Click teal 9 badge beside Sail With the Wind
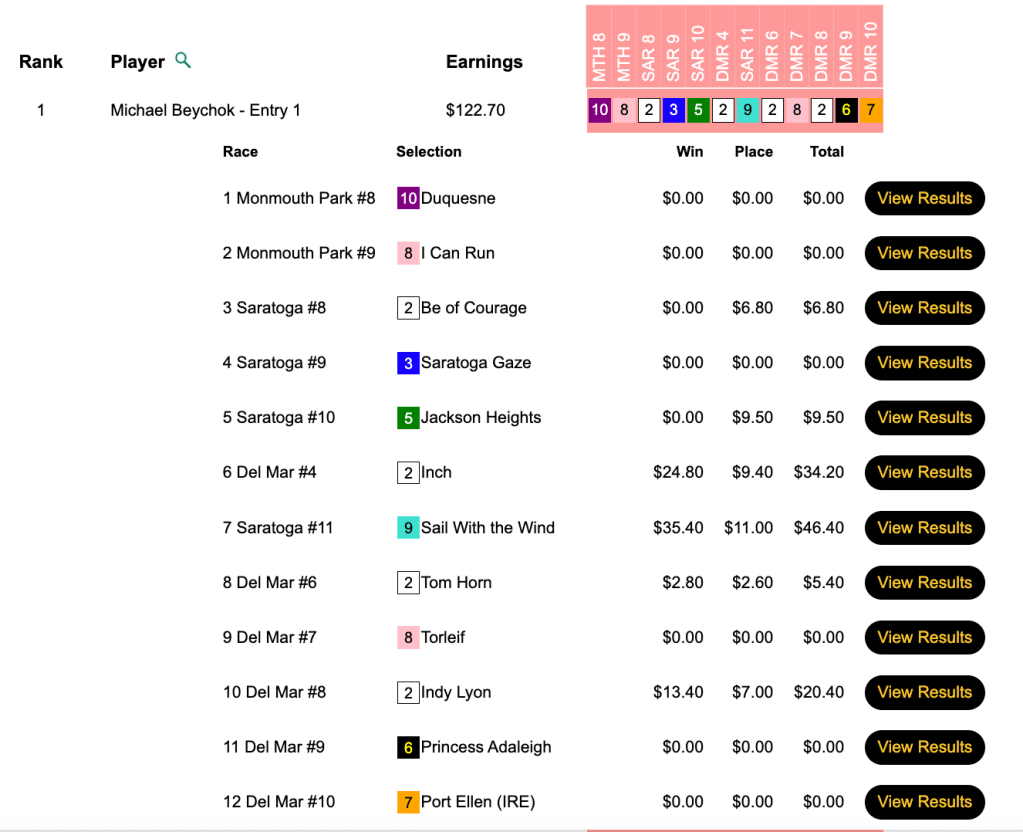 pyautogui.click(x=408, y=528)
